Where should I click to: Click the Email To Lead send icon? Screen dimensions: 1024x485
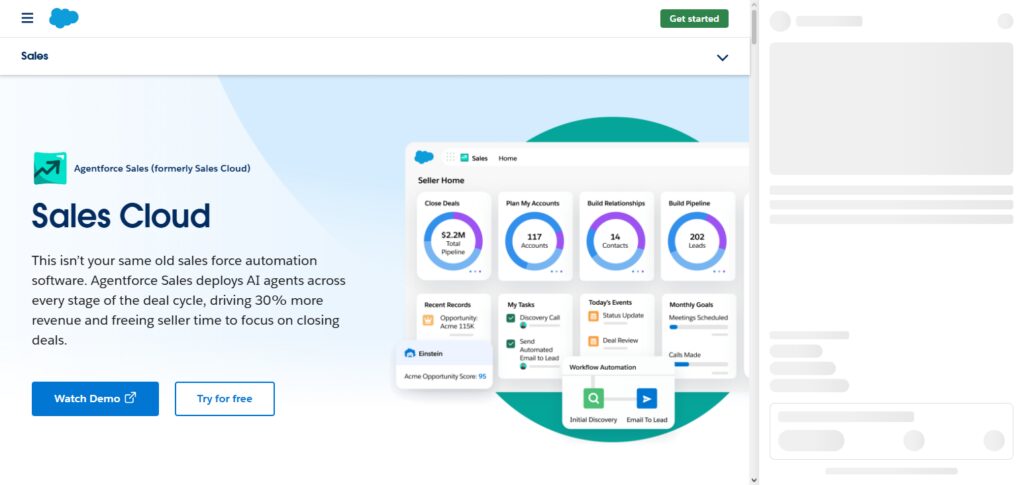(647, 398)
